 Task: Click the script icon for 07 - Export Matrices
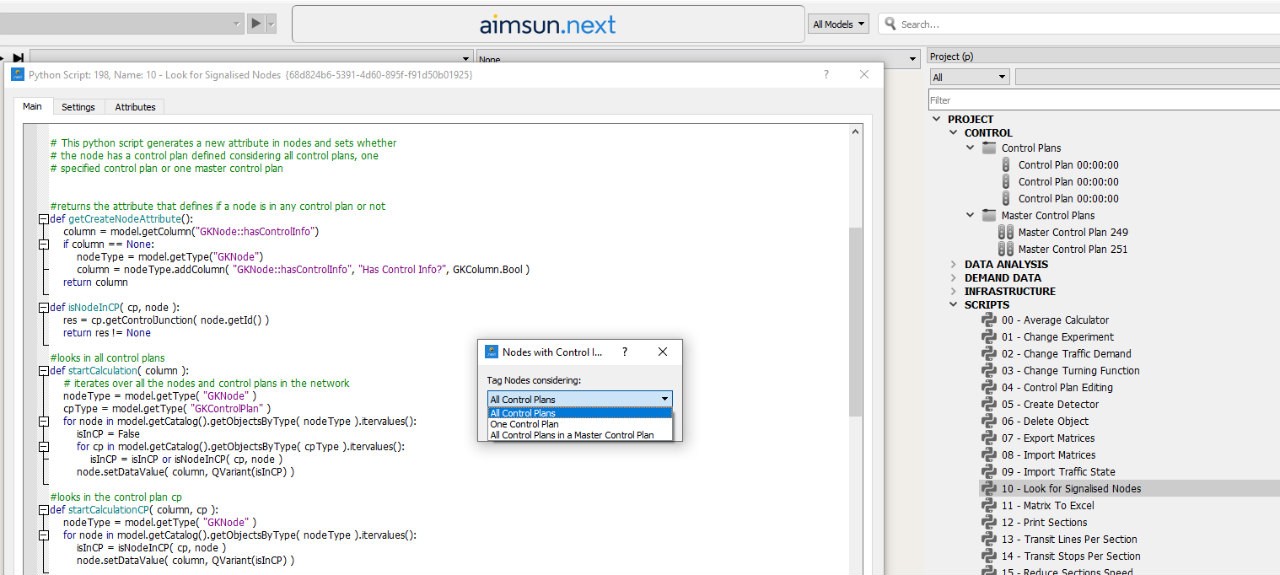(990, 438)
